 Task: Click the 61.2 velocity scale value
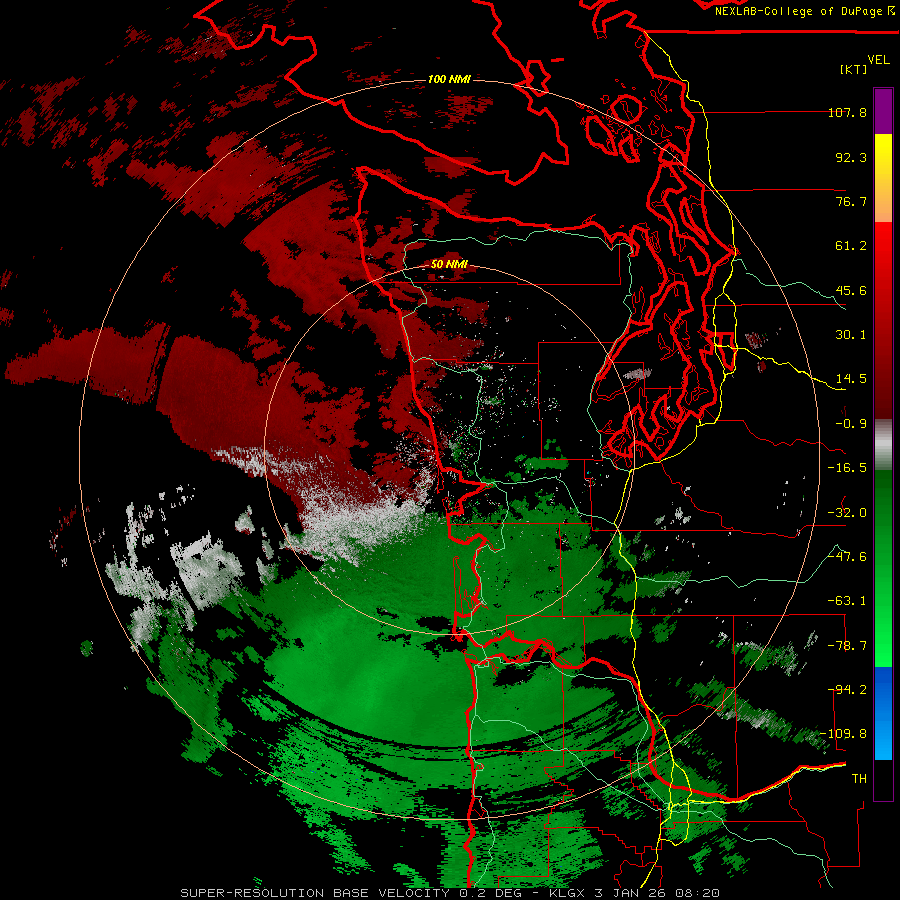click(851, 246)
